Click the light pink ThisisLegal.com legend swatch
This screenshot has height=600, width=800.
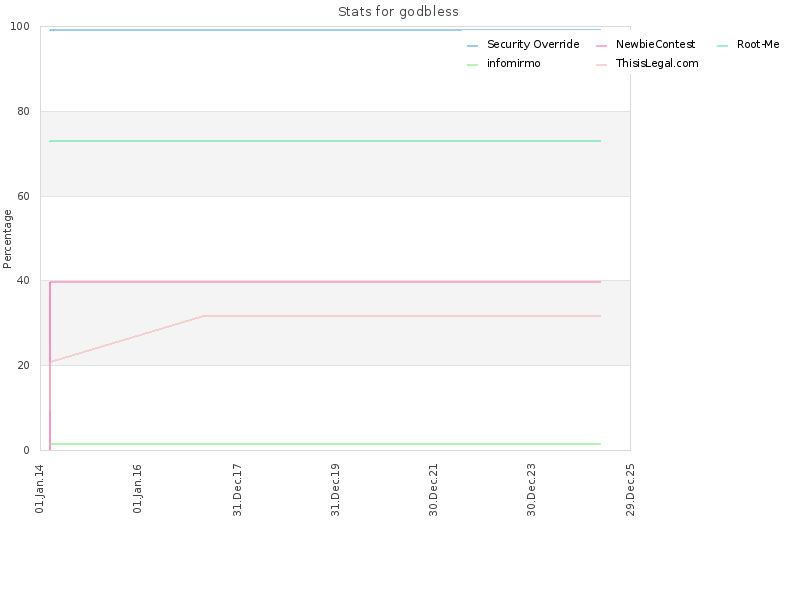[x=602, y=65]
